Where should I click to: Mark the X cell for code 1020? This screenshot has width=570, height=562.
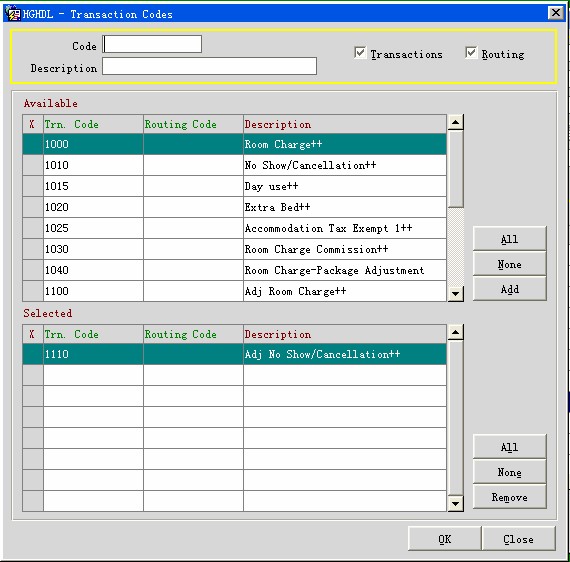[33, 207]
